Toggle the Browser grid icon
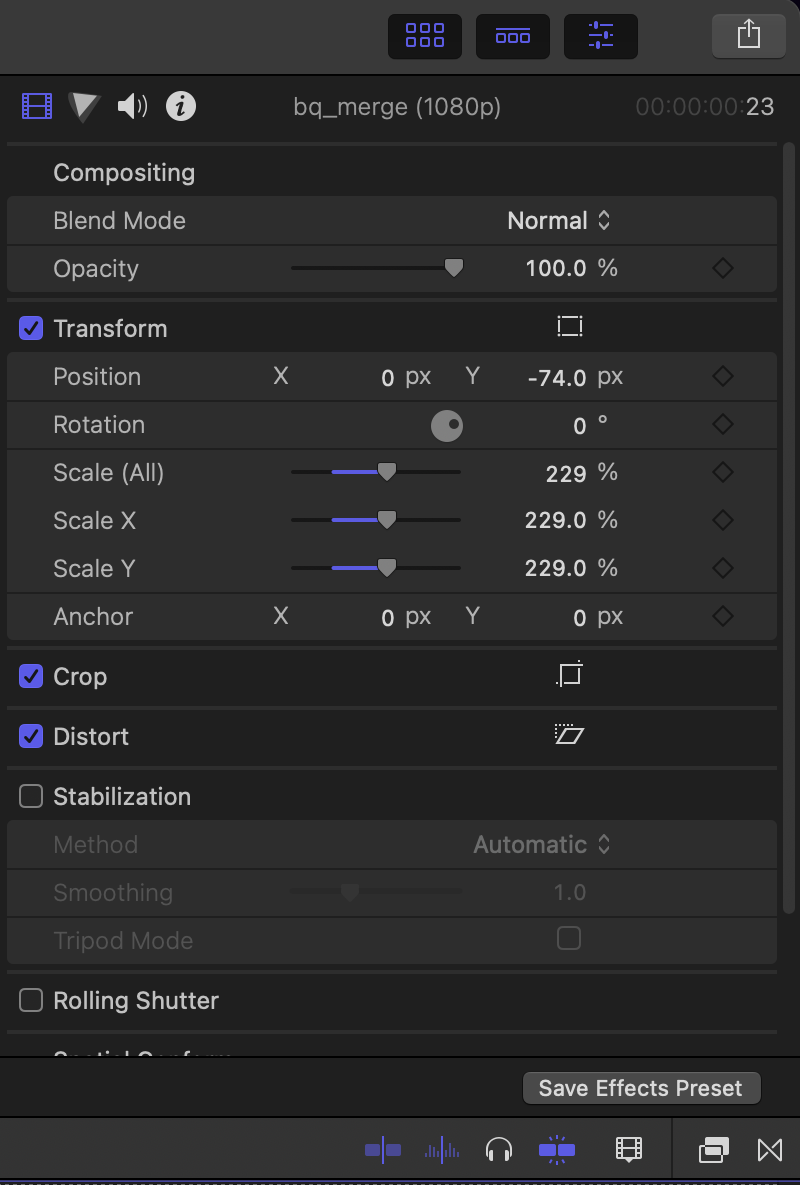The image size is (800, 1185). pos(425,36)
